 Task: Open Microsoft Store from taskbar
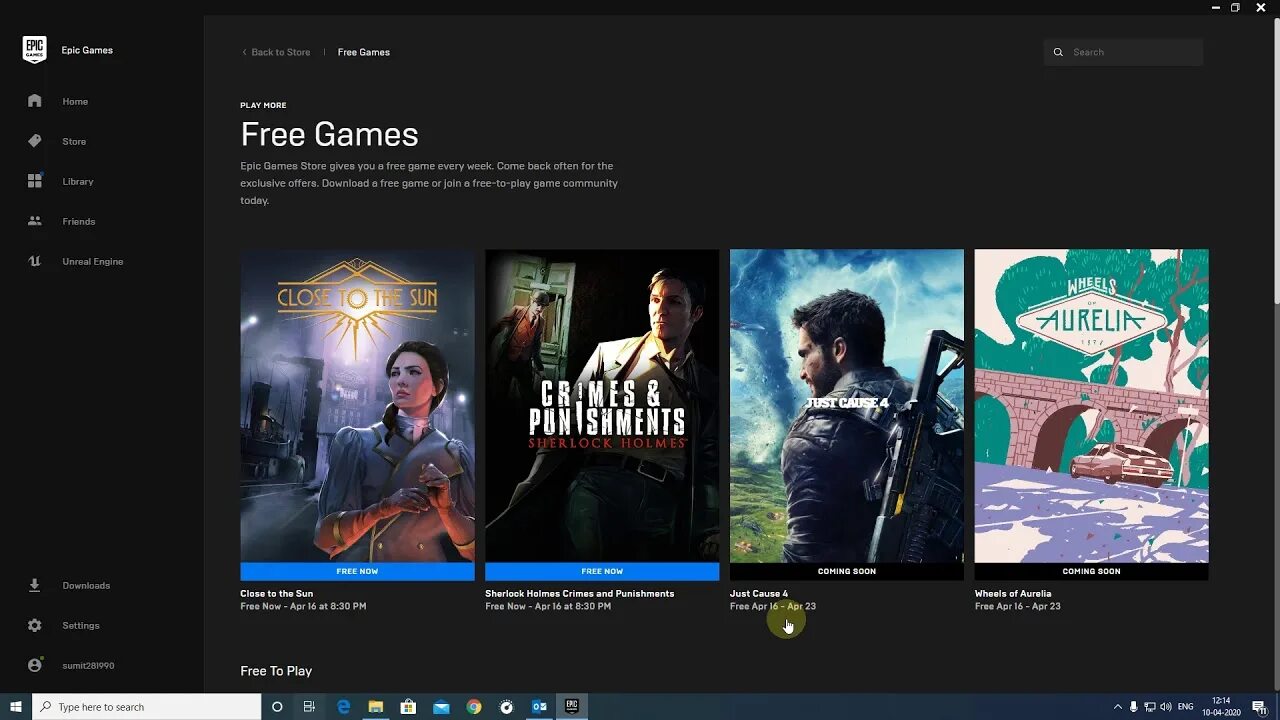pos(408,707)
